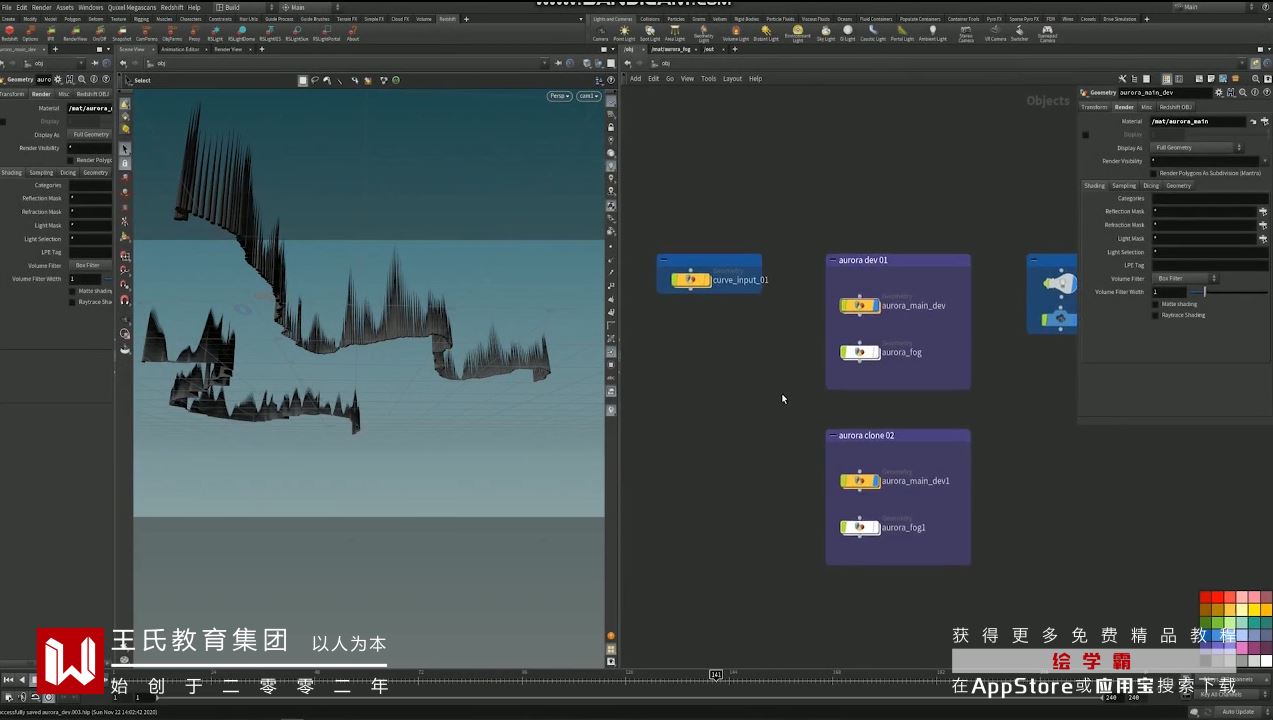Open network editor Layout menu
Viewport: 1273px width, 720px height.
pos(732,78)
